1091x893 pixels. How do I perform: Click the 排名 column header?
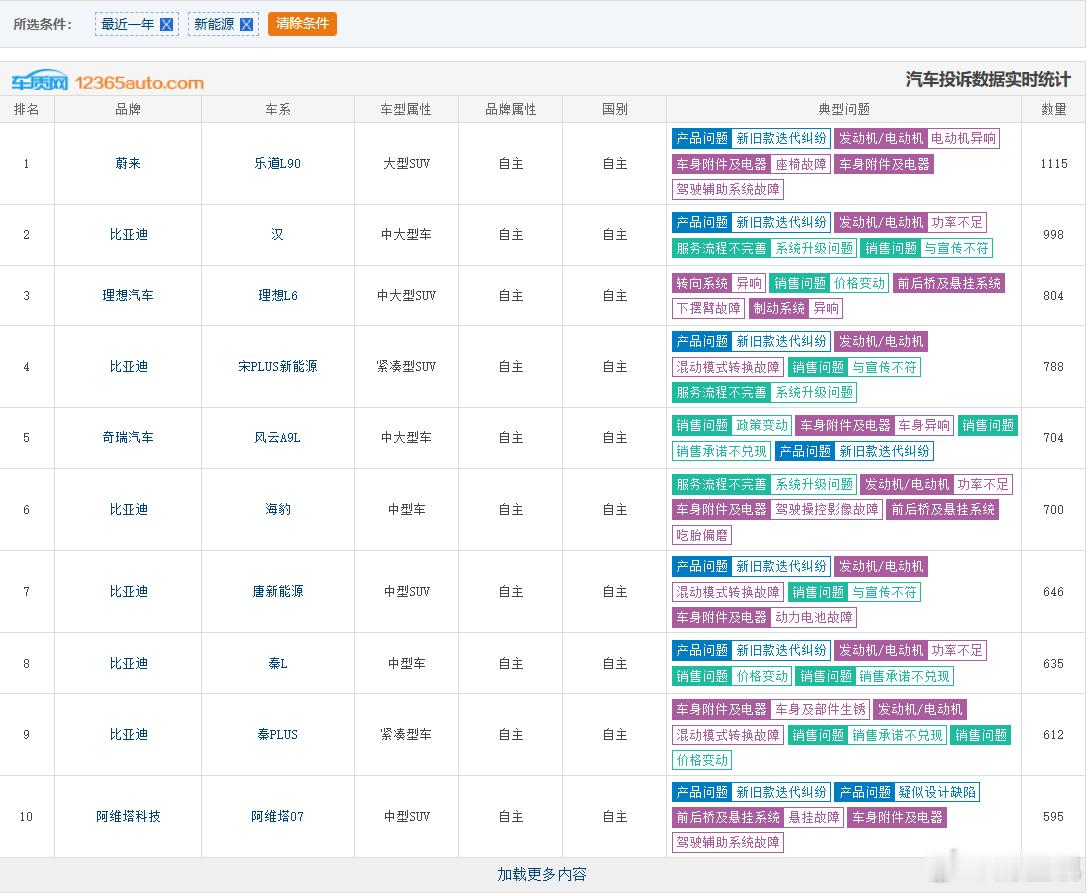point(26,109)
